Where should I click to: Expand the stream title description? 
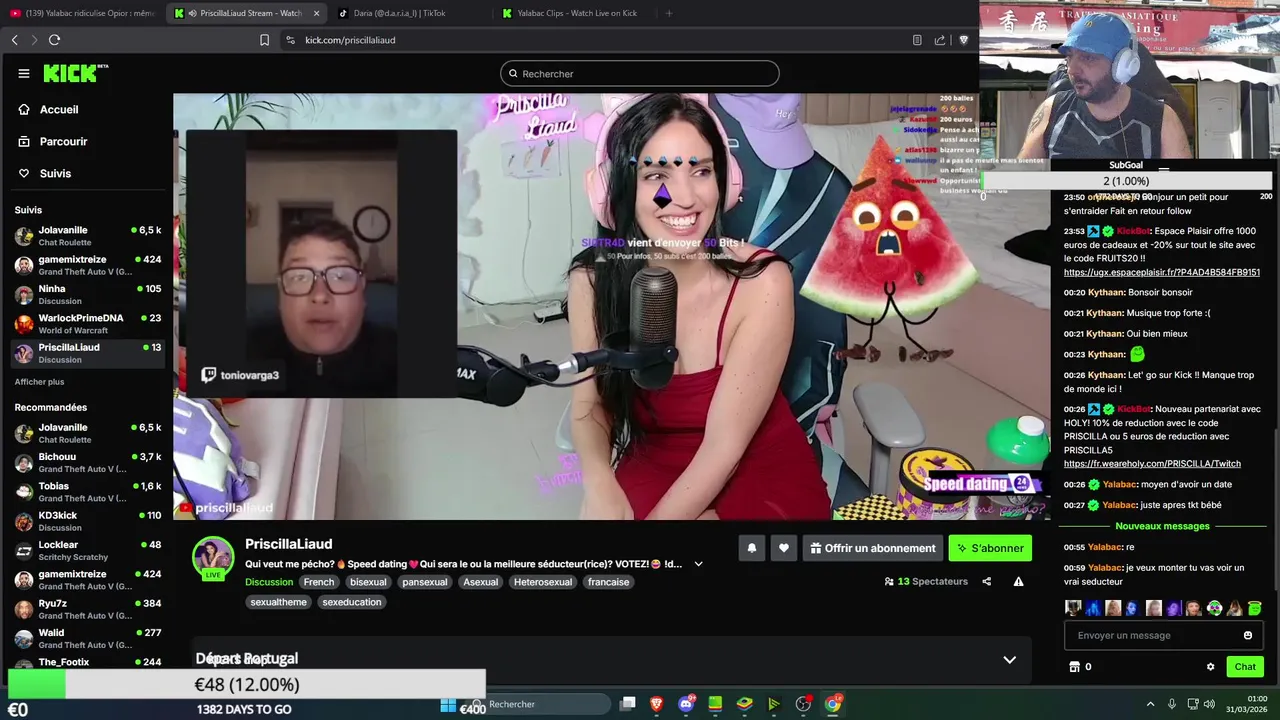[698, 564]
